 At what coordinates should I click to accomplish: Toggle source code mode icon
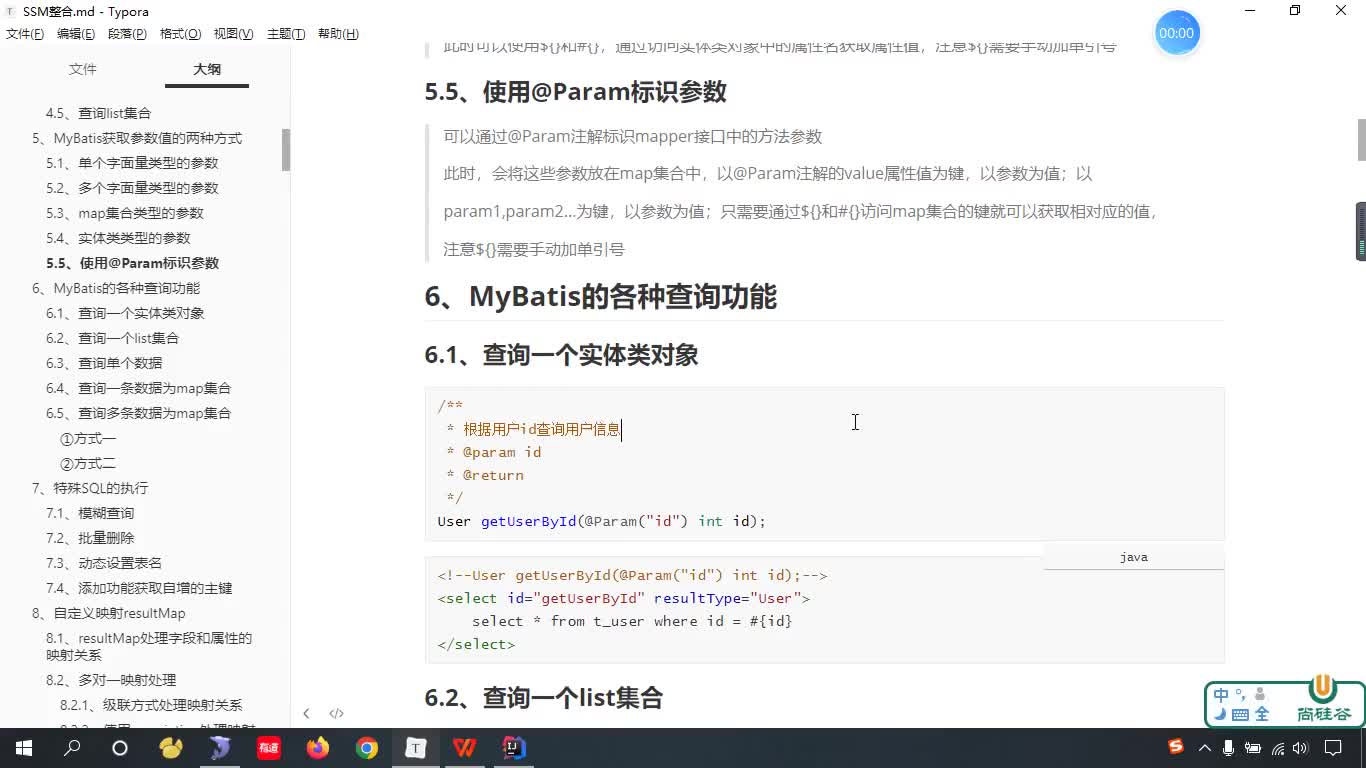(337, 713)
